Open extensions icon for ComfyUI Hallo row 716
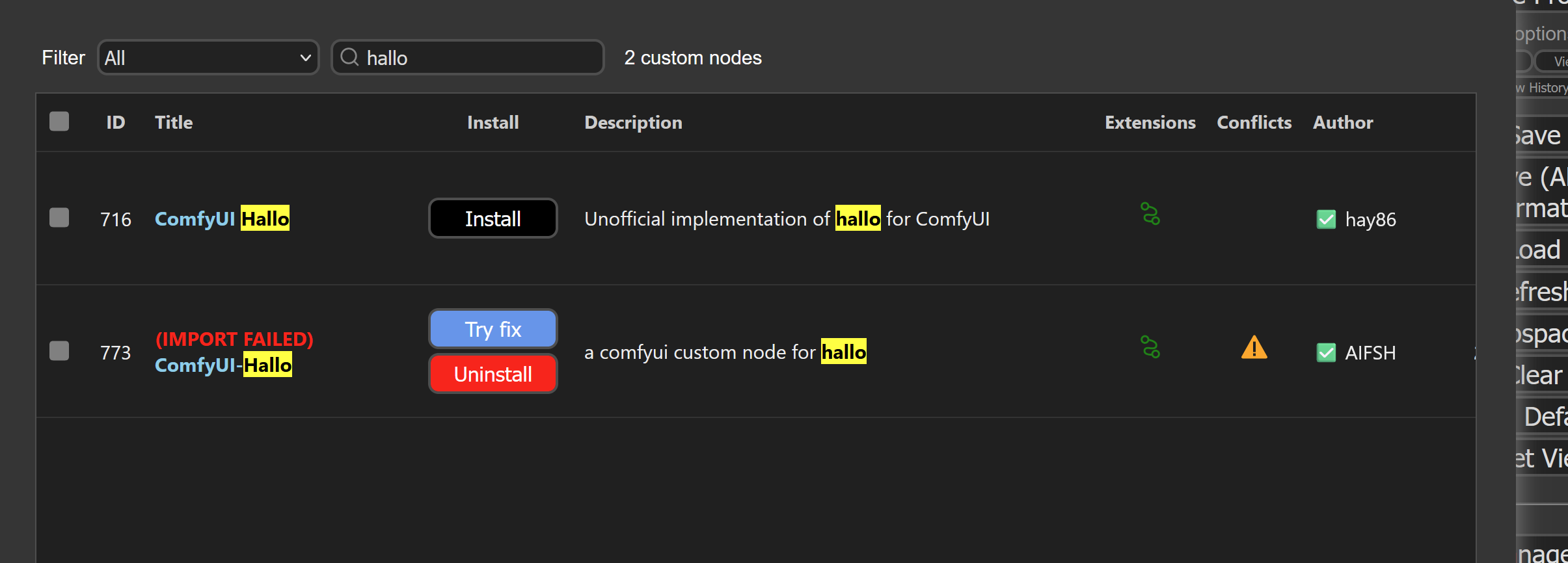This screenshot has width=1568, height=563. 1150,214
